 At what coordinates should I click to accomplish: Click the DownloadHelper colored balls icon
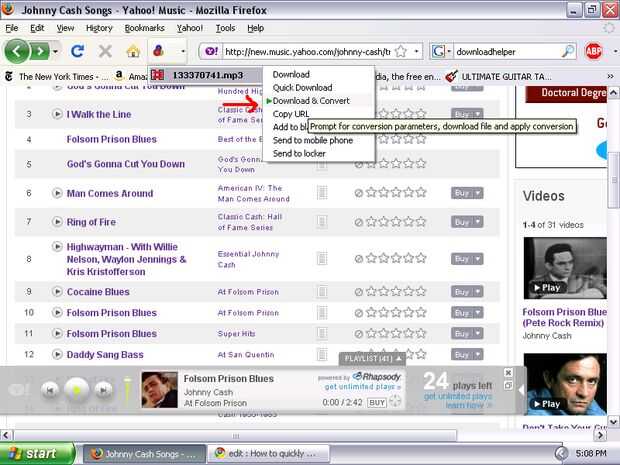click(158, 51)
